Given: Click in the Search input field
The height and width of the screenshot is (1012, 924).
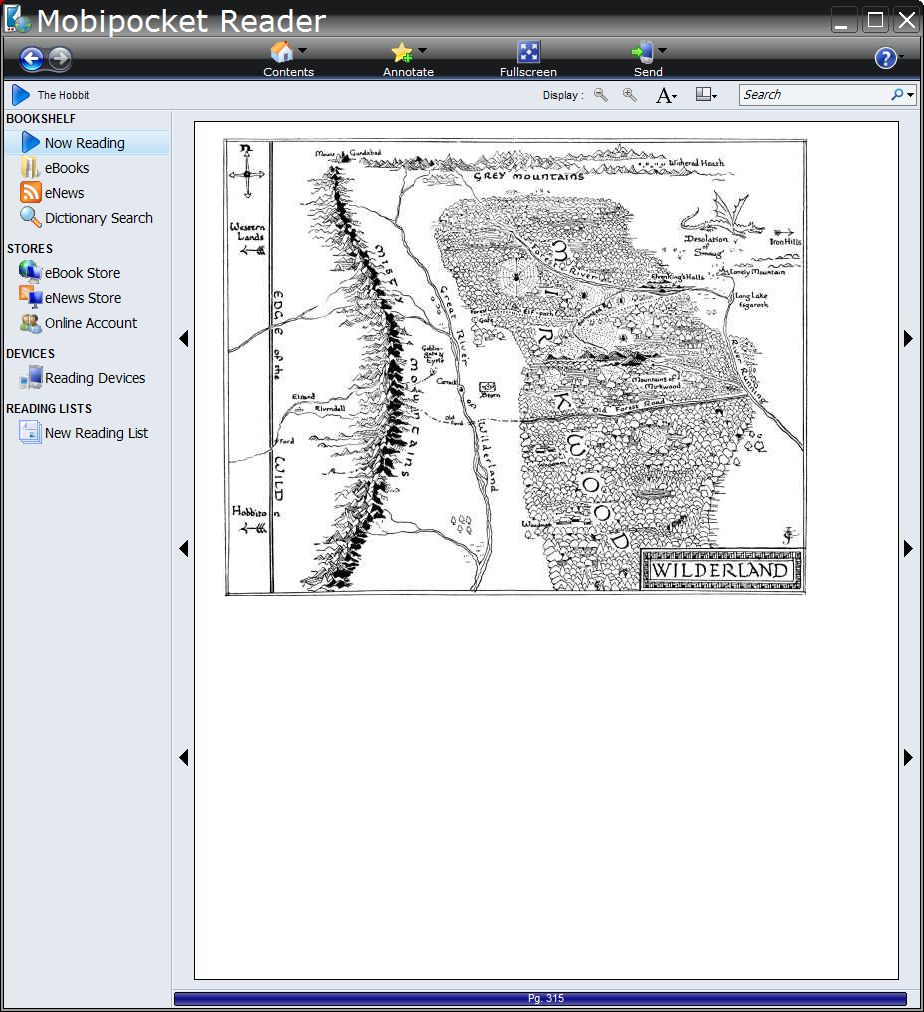Looking at the screenshot, I should coord(816,95).
